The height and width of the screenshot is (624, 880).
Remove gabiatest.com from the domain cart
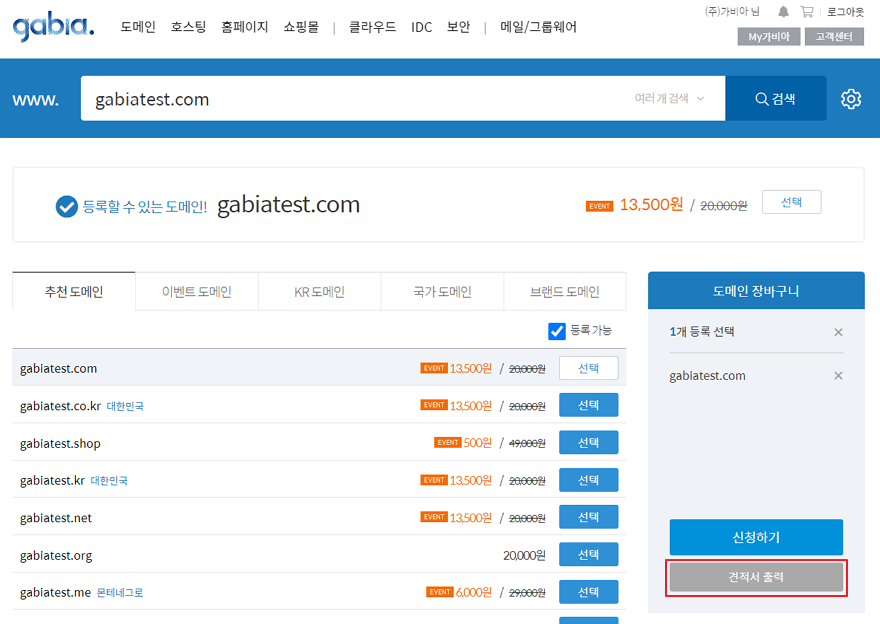pos(838,375)
